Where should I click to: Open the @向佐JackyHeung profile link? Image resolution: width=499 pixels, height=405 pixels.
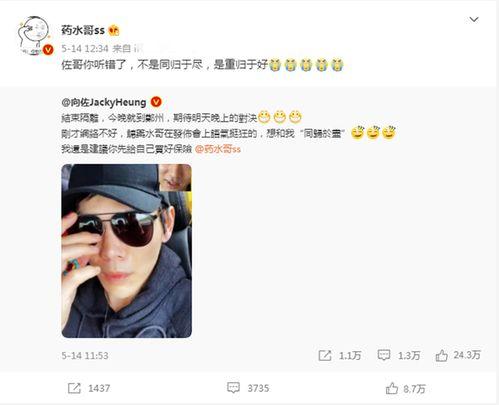click(104, 102)
